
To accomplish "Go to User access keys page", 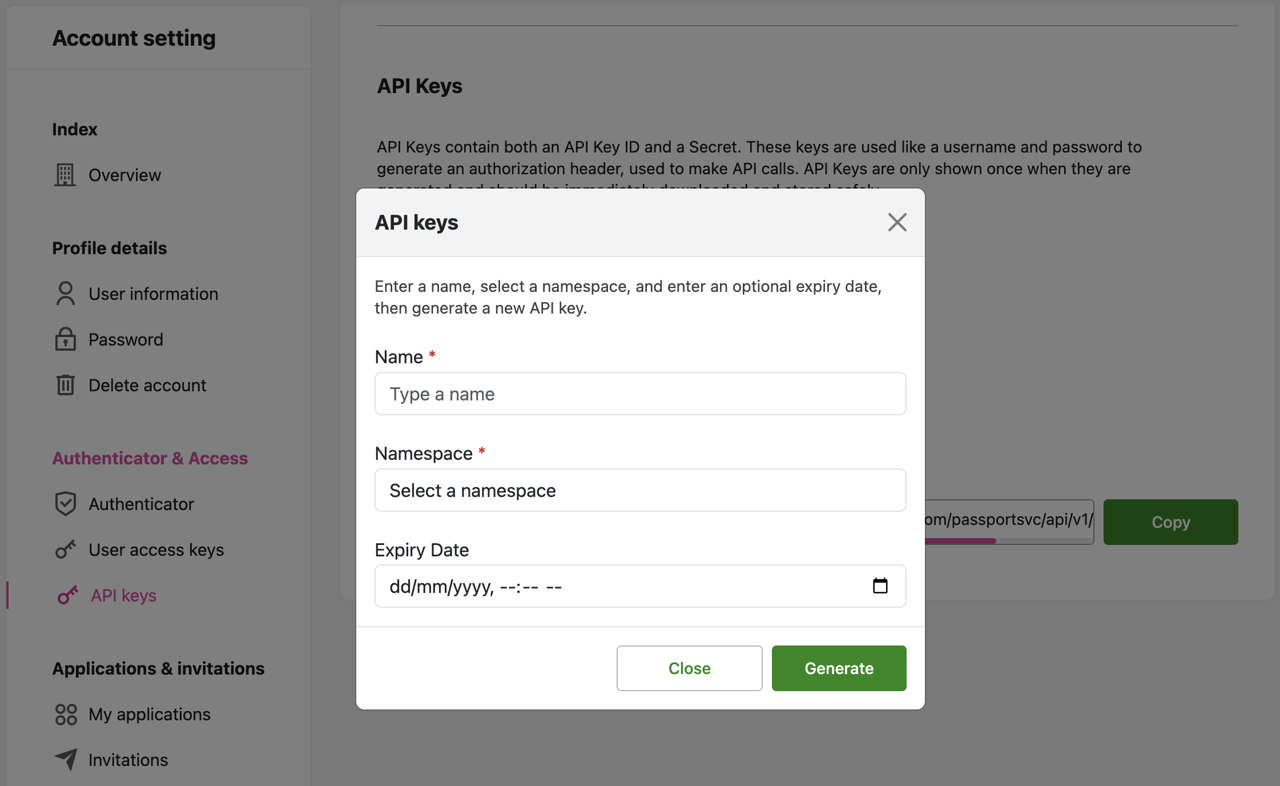I will coord(156,550).
